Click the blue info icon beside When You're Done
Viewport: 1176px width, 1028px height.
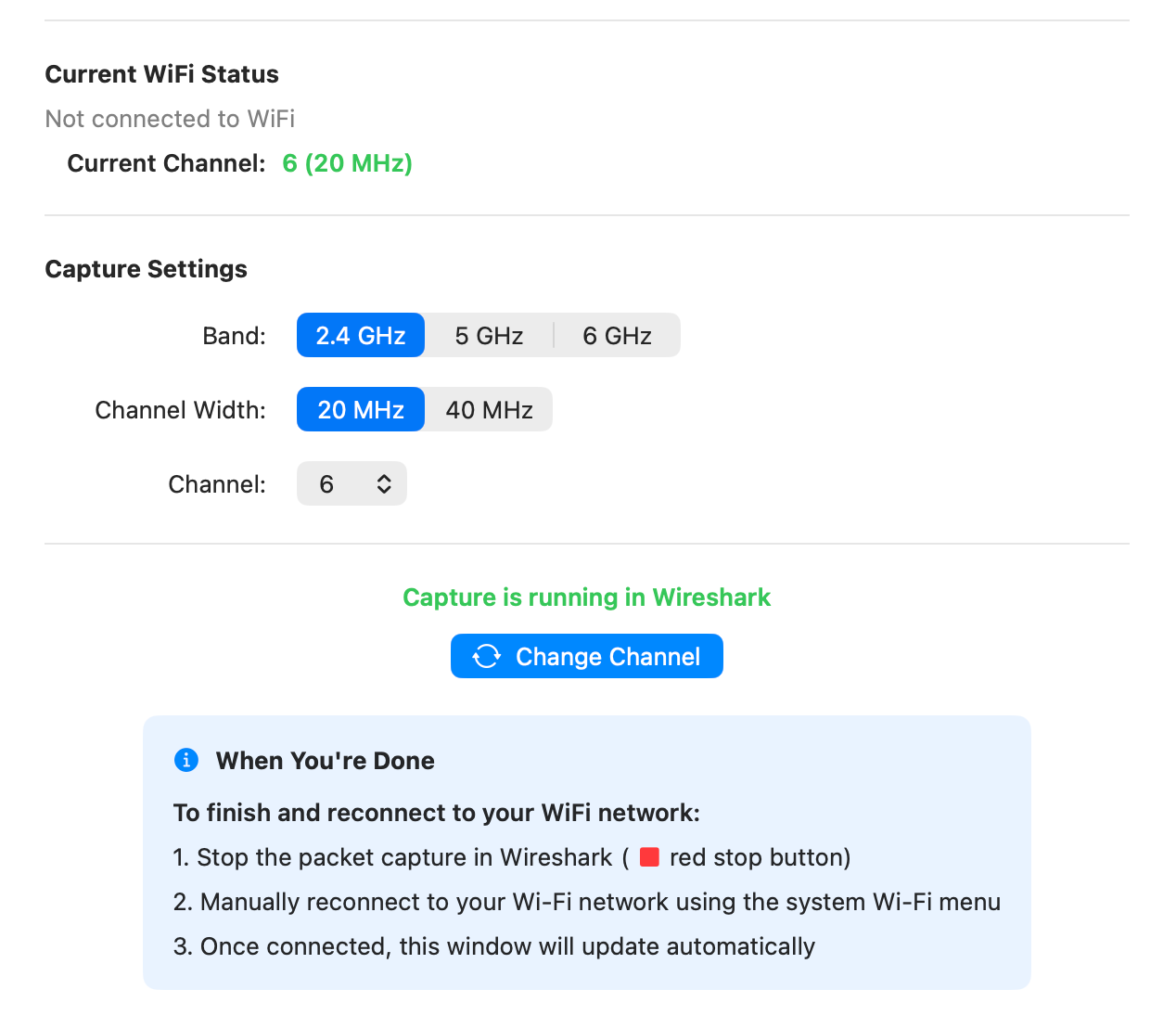(x=186, y=760)
